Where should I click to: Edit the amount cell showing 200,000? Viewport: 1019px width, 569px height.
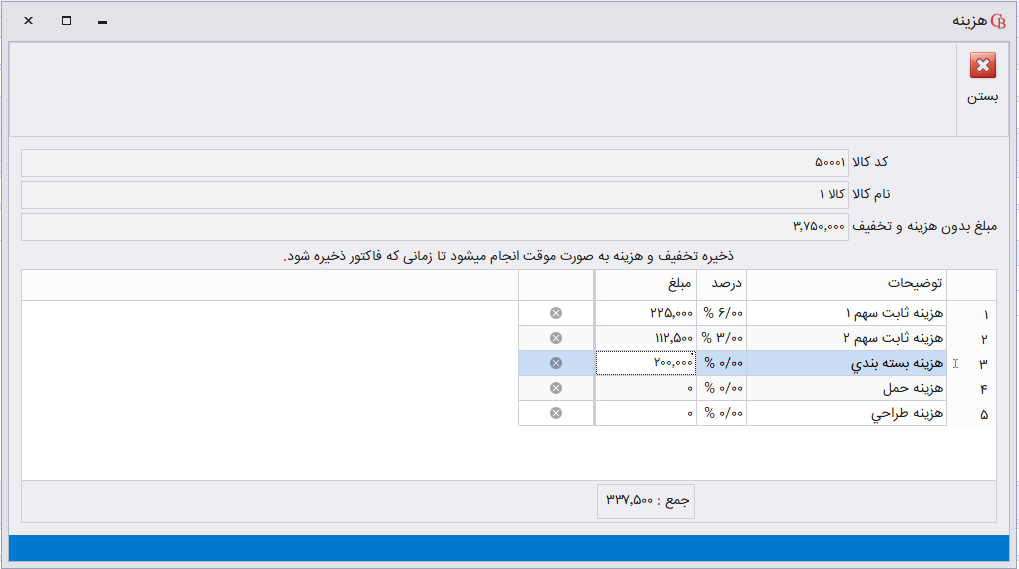coord(646,363)
